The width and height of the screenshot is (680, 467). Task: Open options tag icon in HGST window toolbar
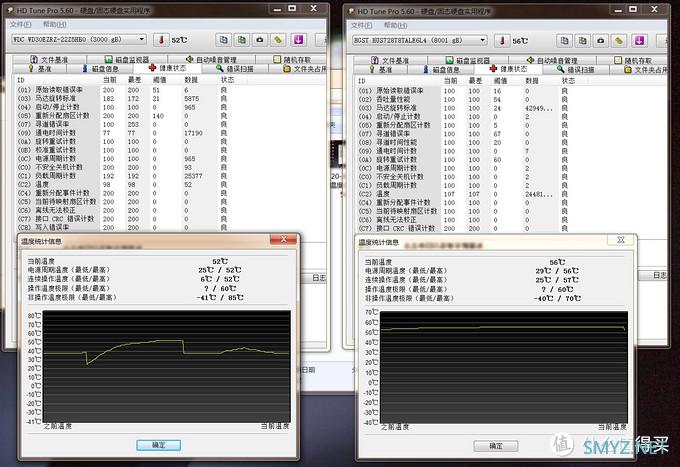pos(619,41)
